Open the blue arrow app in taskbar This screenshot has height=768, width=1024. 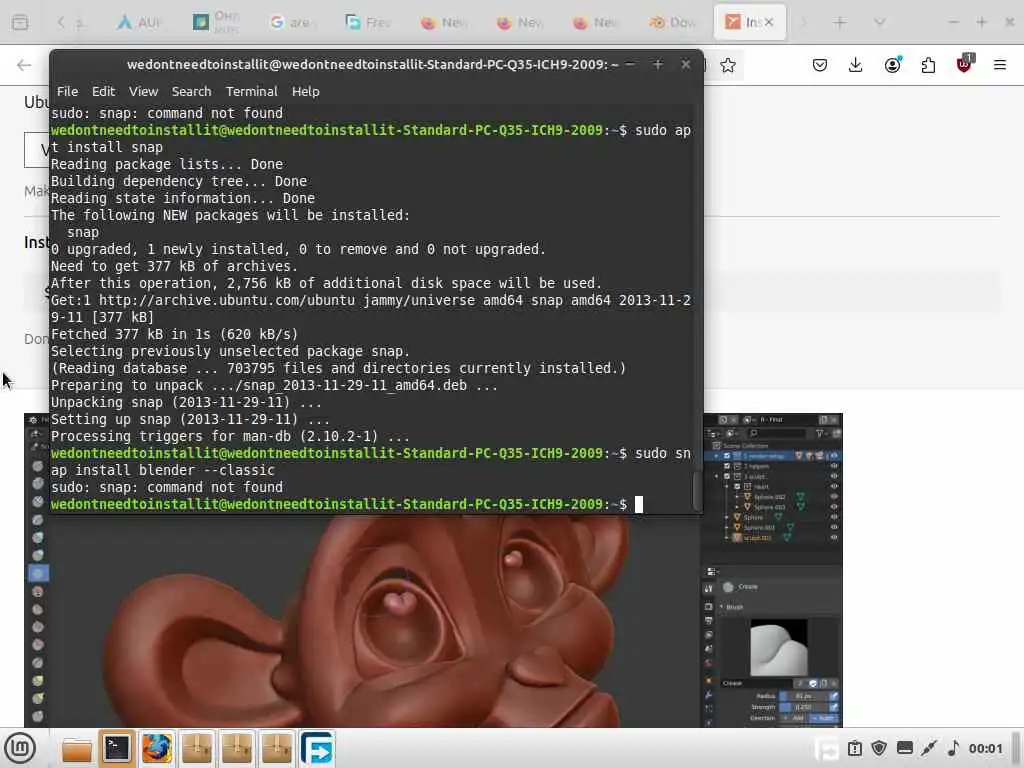coord(317,748)
